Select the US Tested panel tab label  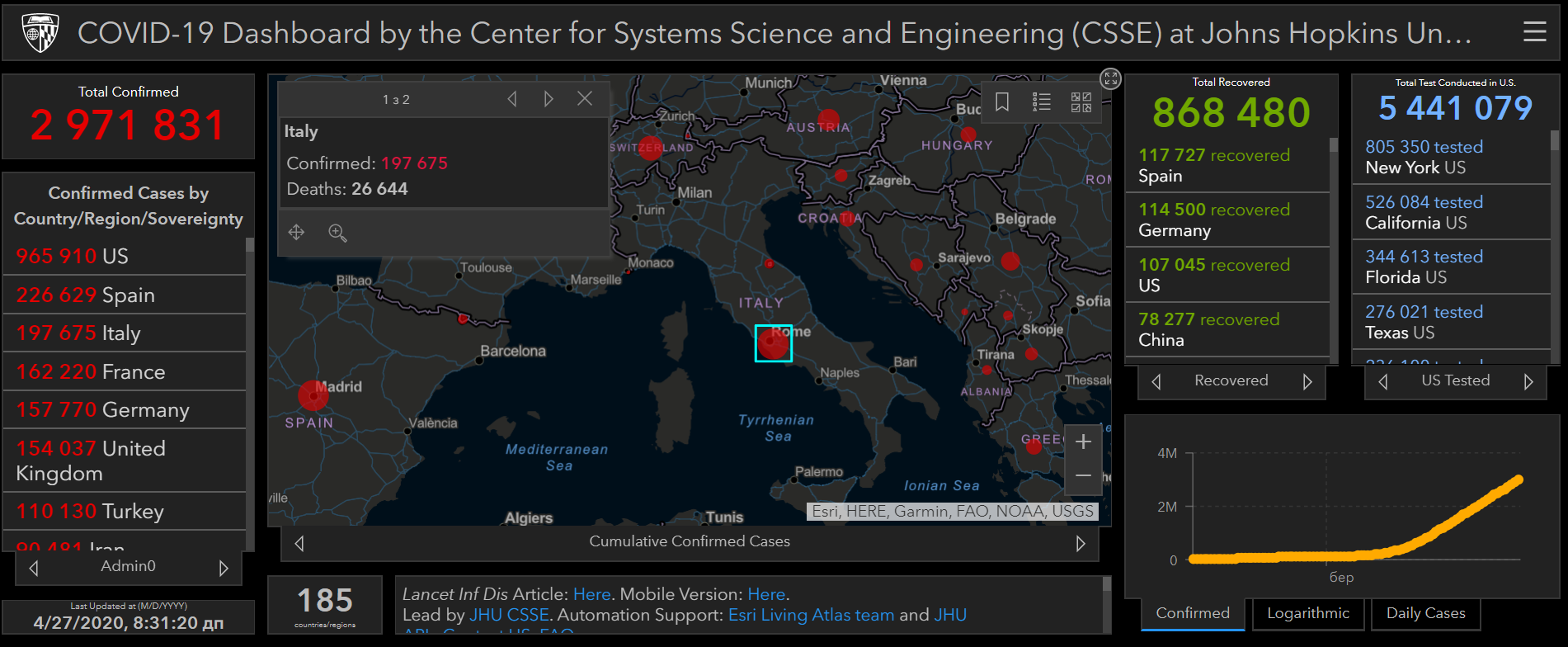(1456, 380)
